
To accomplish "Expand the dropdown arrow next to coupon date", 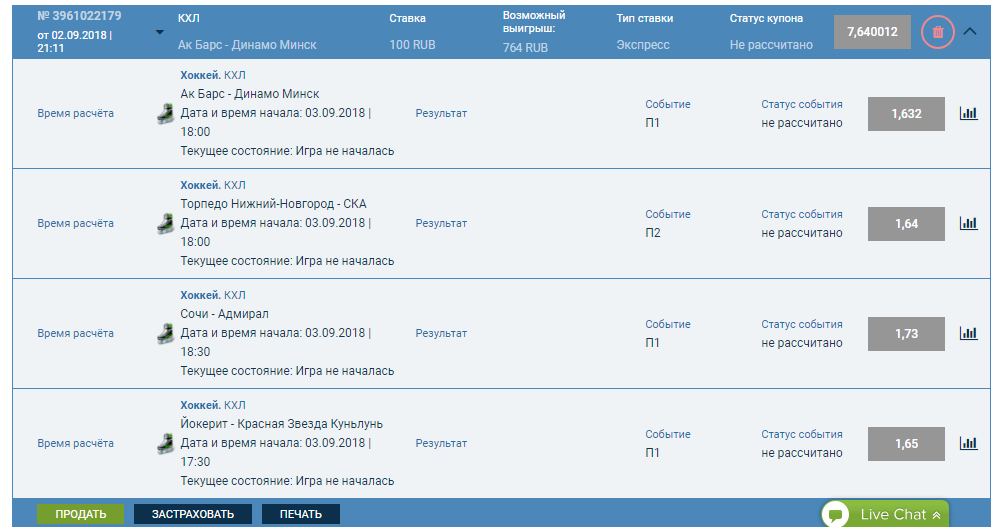I will pos(160,32).
